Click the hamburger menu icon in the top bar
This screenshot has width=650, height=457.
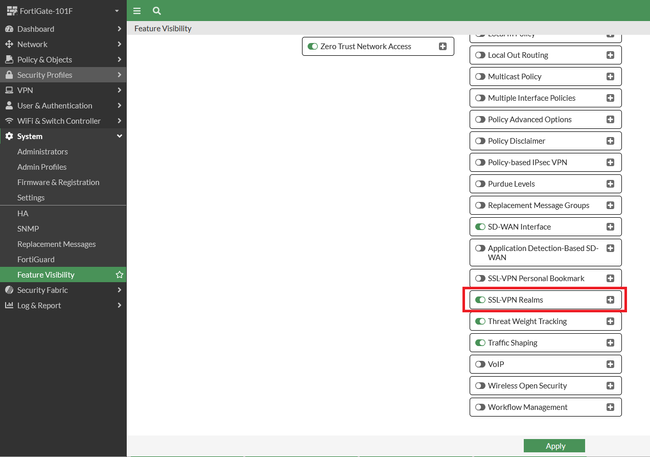pyautogui.click(x=137, y=11)
